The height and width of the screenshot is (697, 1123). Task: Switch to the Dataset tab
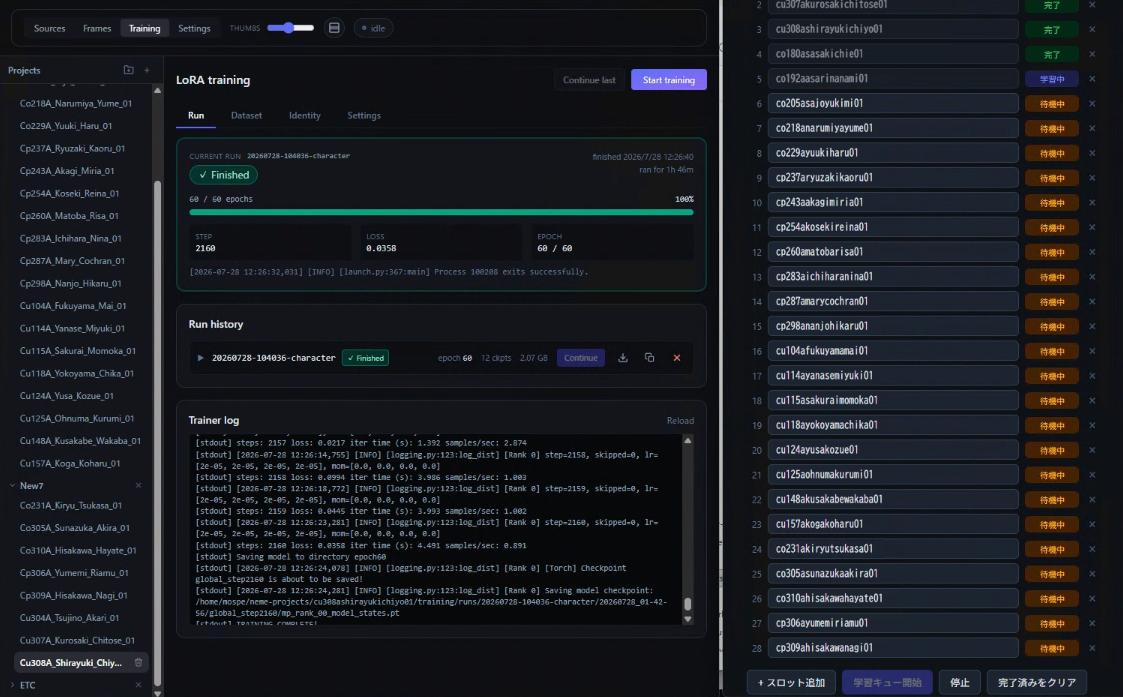[246, 115]
